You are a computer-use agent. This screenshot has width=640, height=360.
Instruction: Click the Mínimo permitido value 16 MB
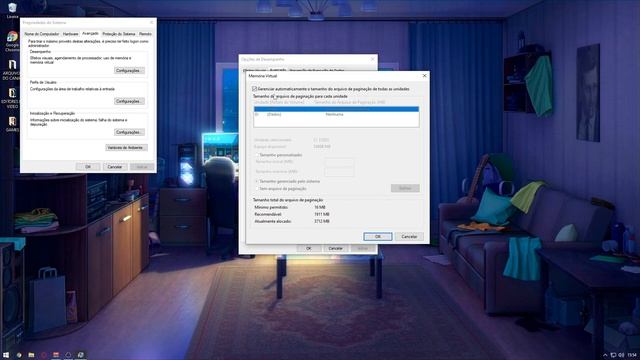pyautogui.click(x=320, y=207)
